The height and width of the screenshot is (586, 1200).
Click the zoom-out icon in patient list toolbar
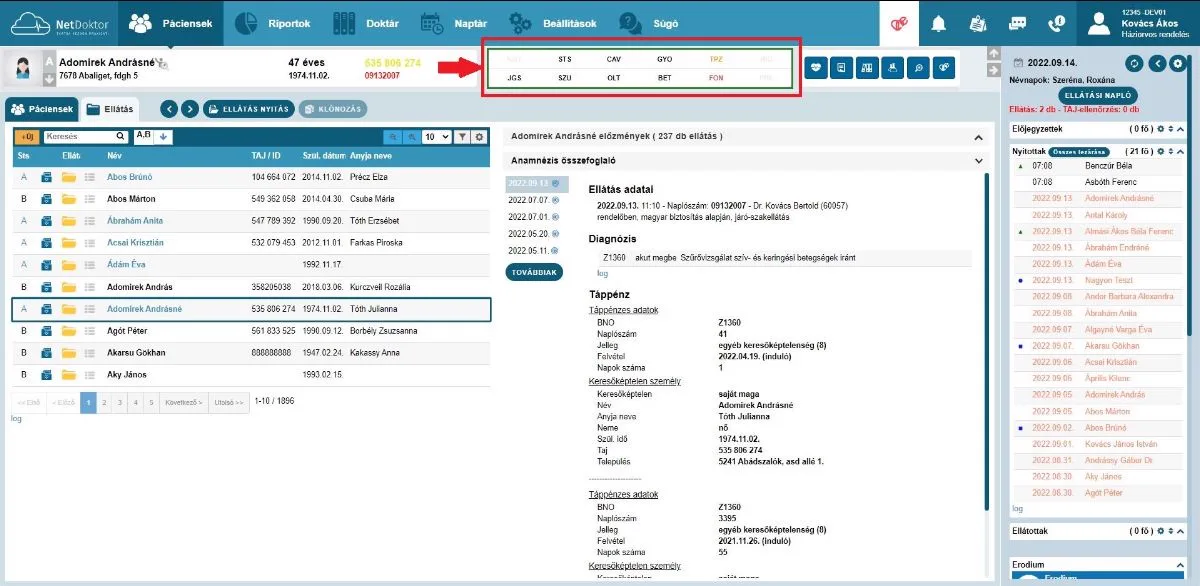pyautogui.click(x=394, y=137)
